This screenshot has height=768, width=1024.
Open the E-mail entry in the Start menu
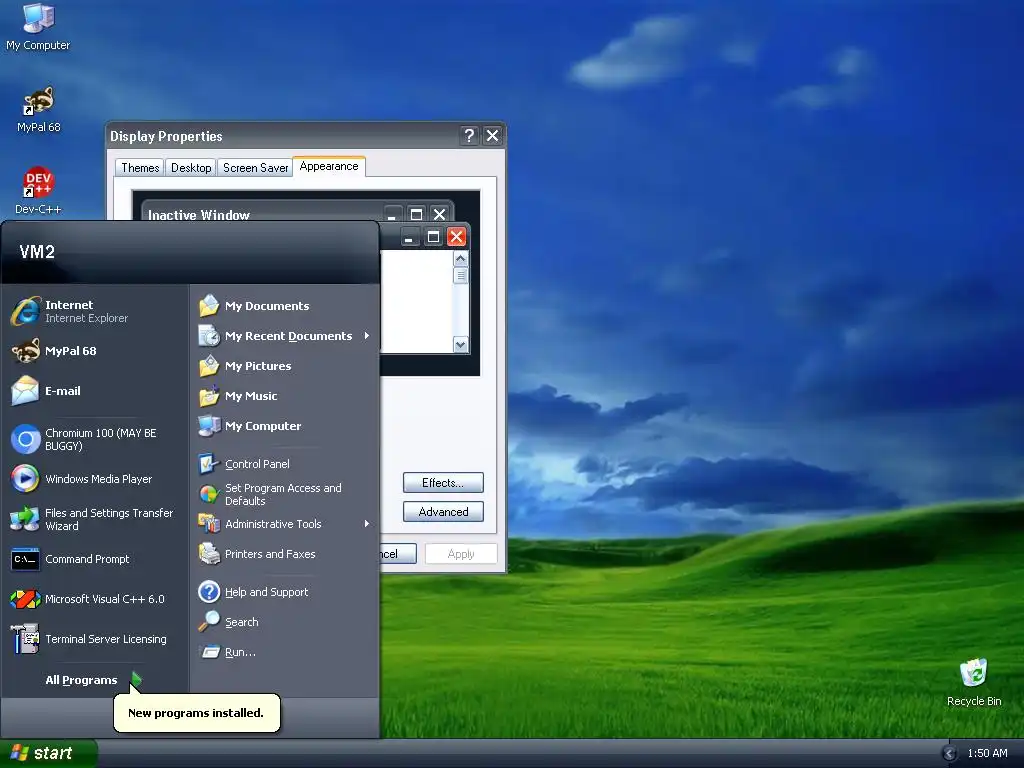(95, 391)
